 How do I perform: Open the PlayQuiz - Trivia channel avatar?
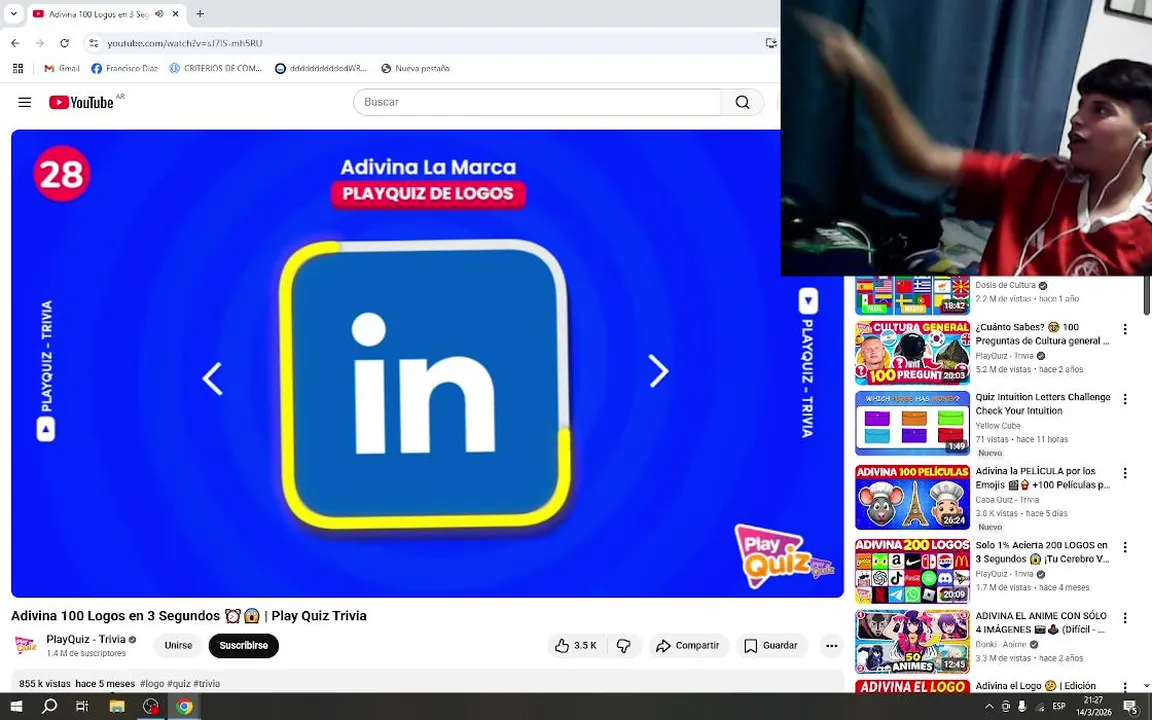point(26,645)
